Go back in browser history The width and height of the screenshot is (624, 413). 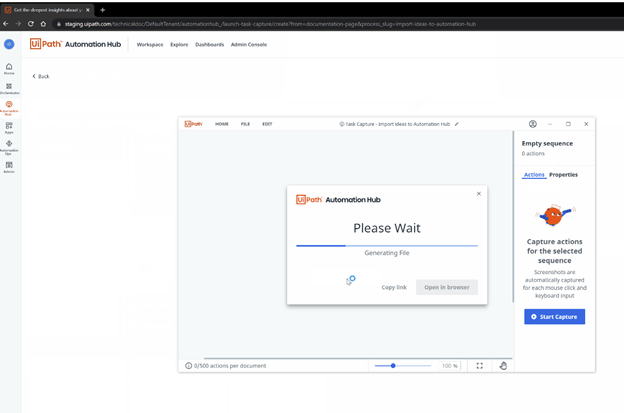pos(6,24)
